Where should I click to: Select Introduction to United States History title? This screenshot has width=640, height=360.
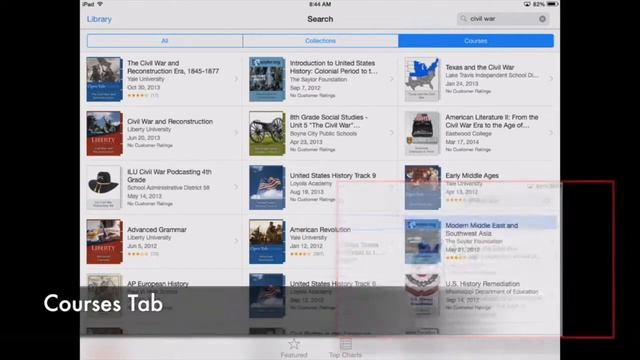tap(333, 67)
